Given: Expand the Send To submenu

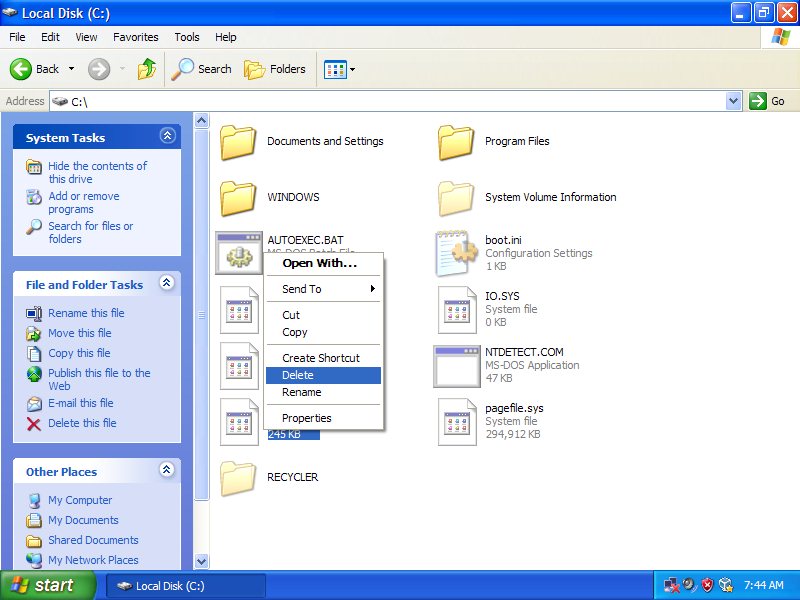Looking at the screenshot, I should 323,289.
